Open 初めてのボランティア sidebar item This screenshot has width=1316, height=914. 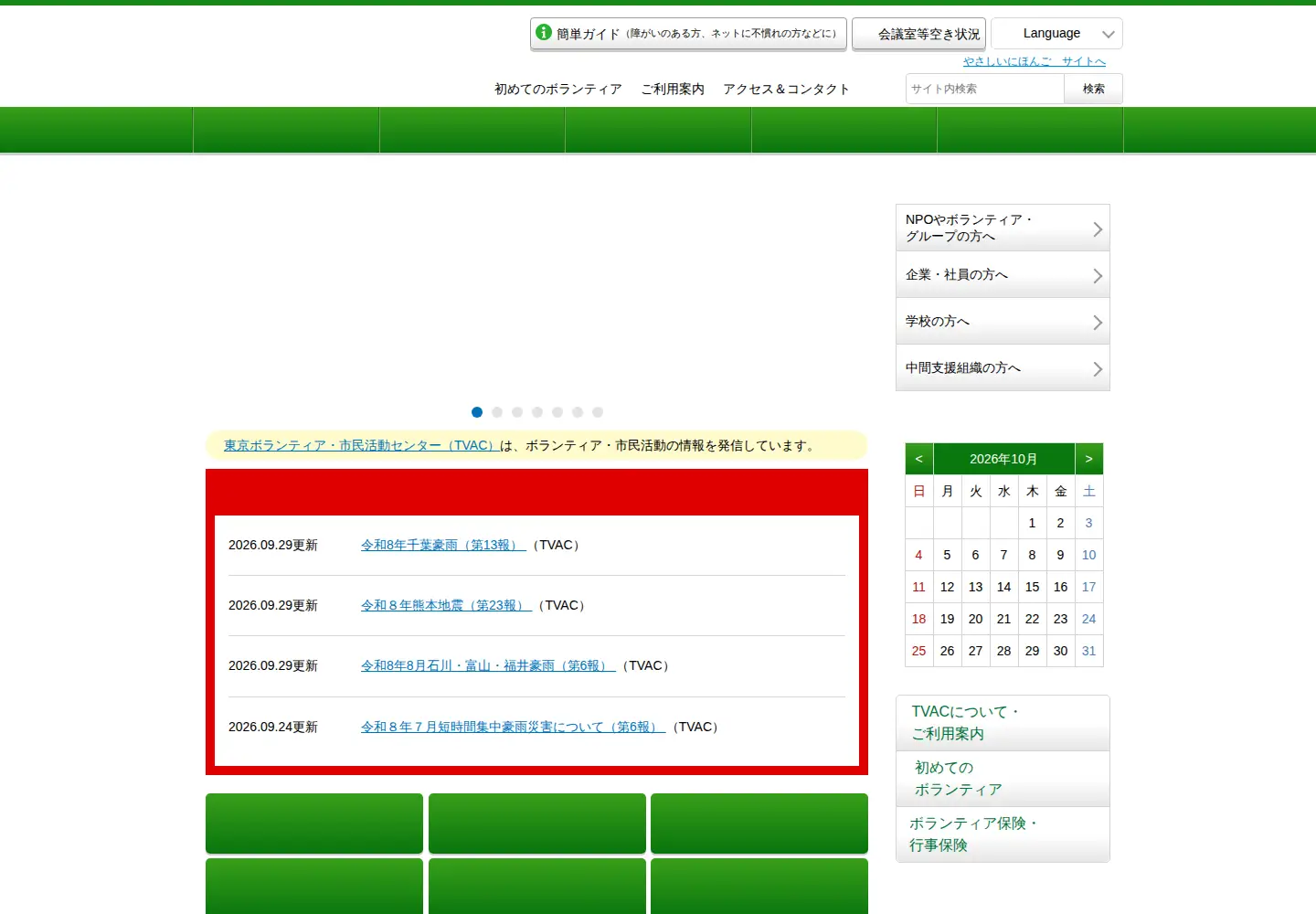(1003, 779)
